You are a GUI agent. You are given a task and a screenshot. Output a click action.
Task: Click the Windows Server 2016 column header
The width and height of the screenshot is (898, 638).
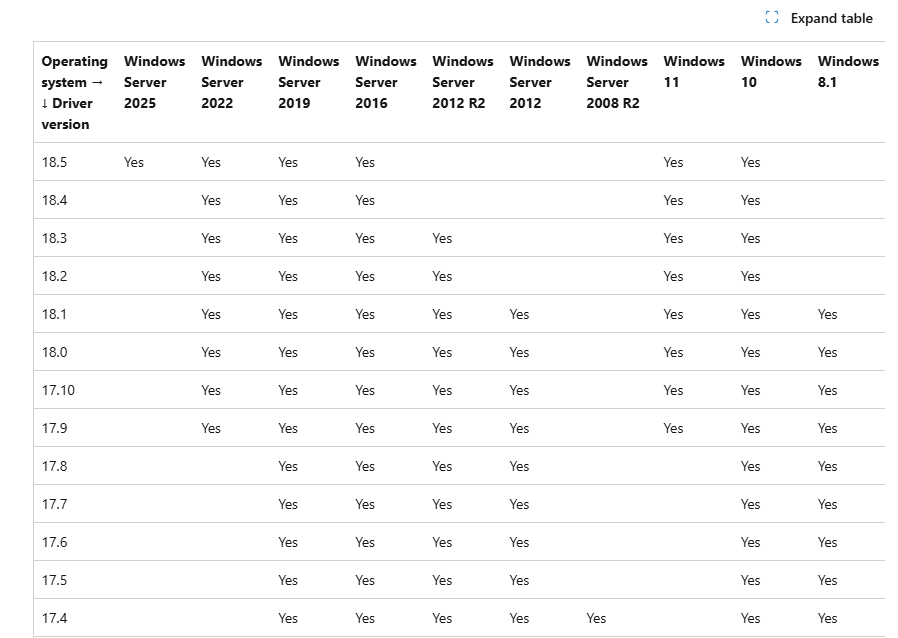(x=385, y=82)
